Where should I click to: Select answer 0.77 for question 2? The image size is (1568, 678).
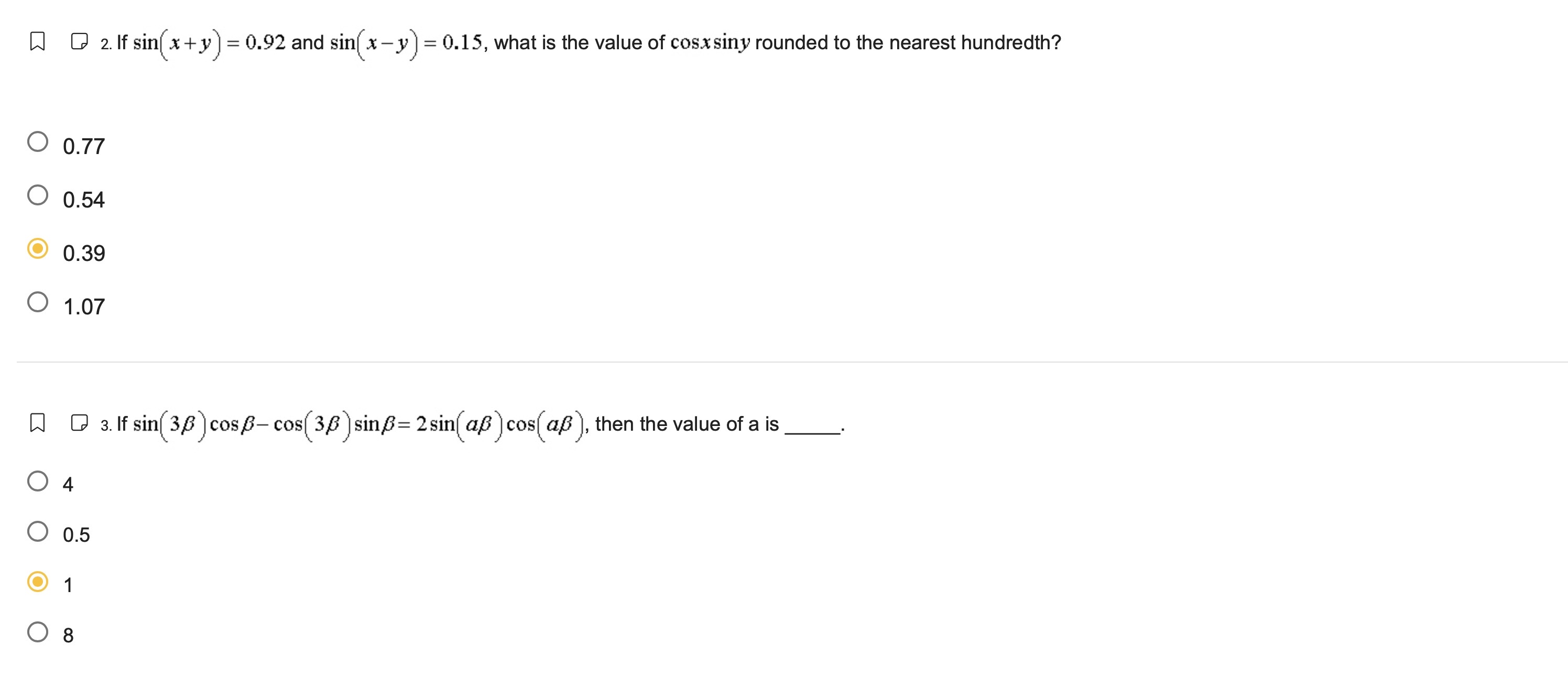38,143
